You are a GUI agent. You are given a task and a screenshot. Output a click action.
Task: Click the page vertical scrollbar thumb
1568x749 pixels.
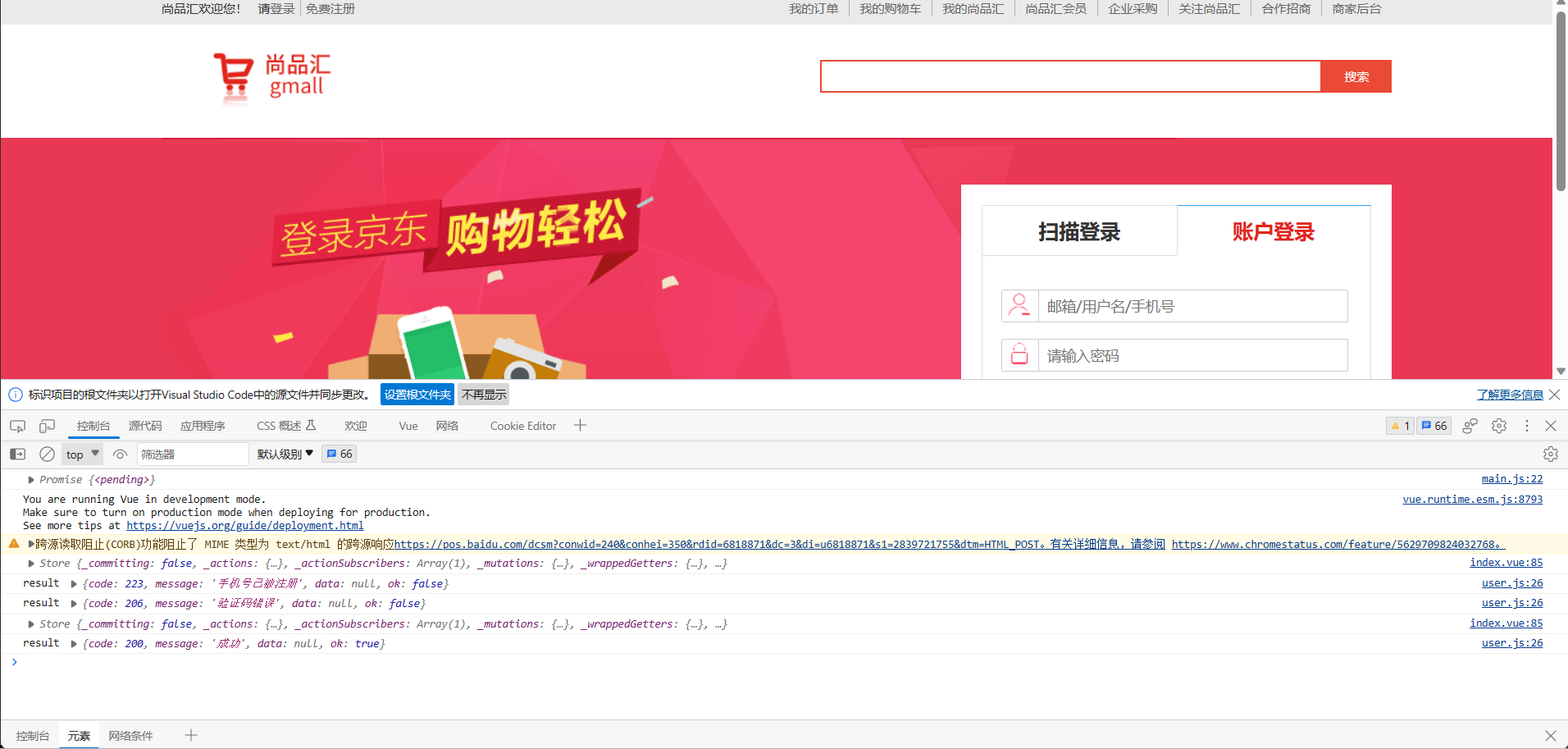tap(1561, 100)
